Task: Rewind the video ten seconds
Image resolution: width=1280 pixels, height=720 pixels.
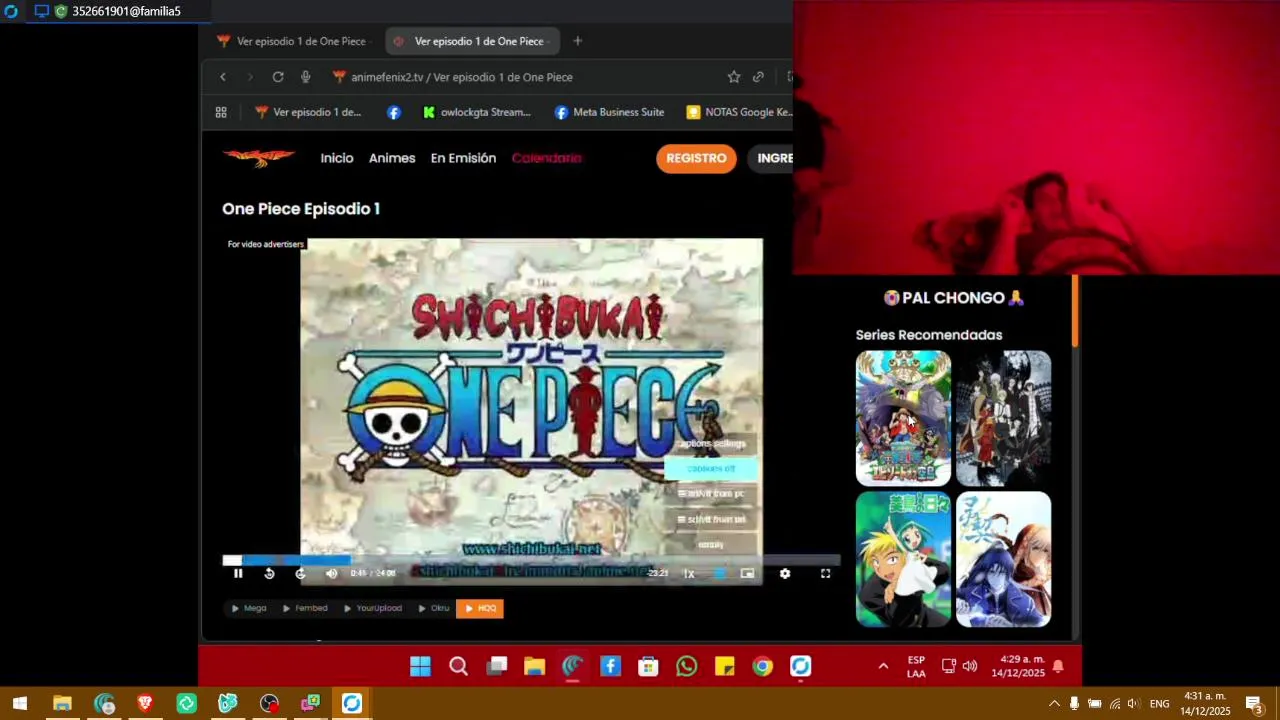Action: coord(269,573)
